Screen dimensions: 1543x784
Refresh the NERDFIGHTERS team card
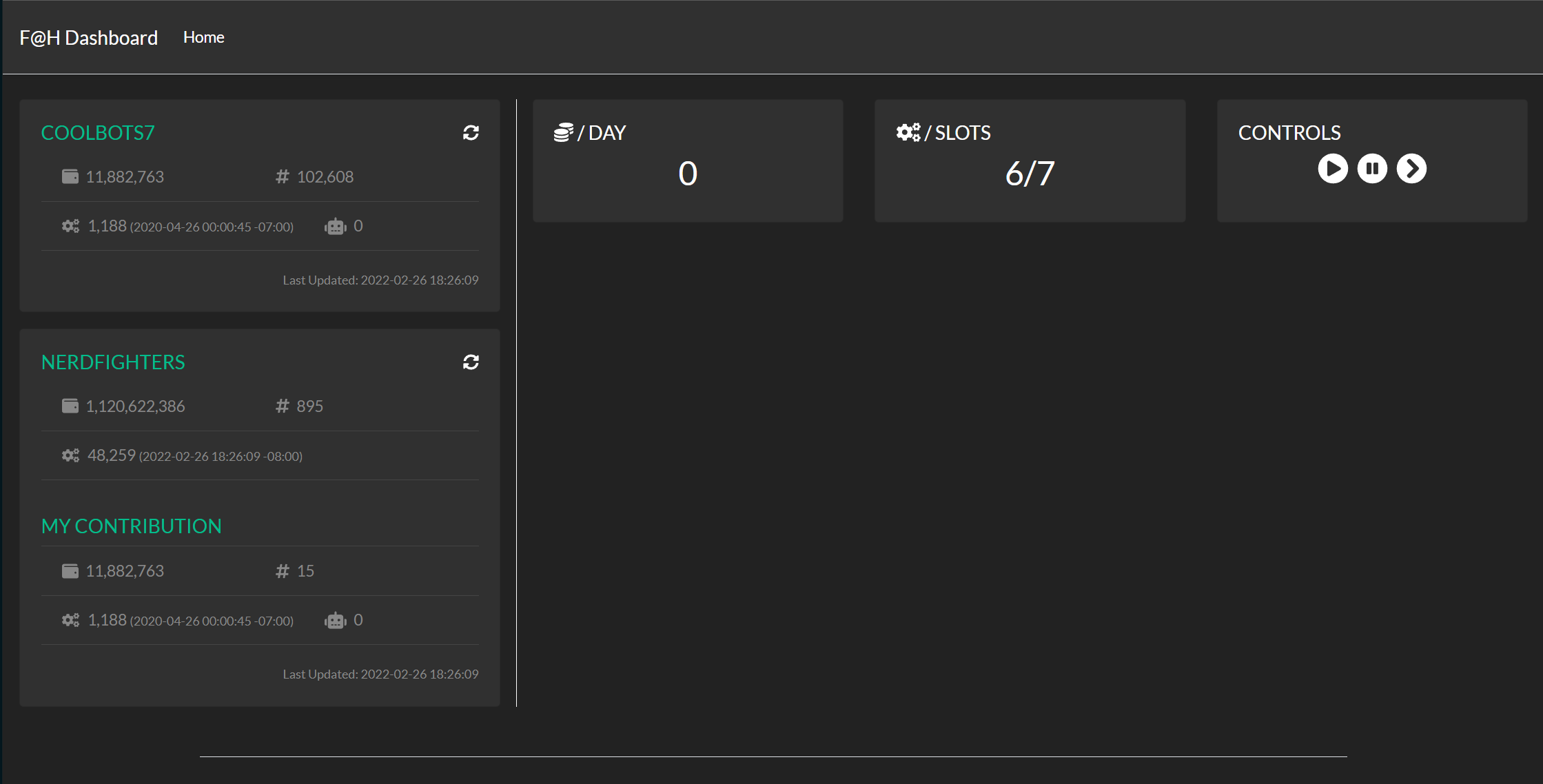(x=471, y=362)
